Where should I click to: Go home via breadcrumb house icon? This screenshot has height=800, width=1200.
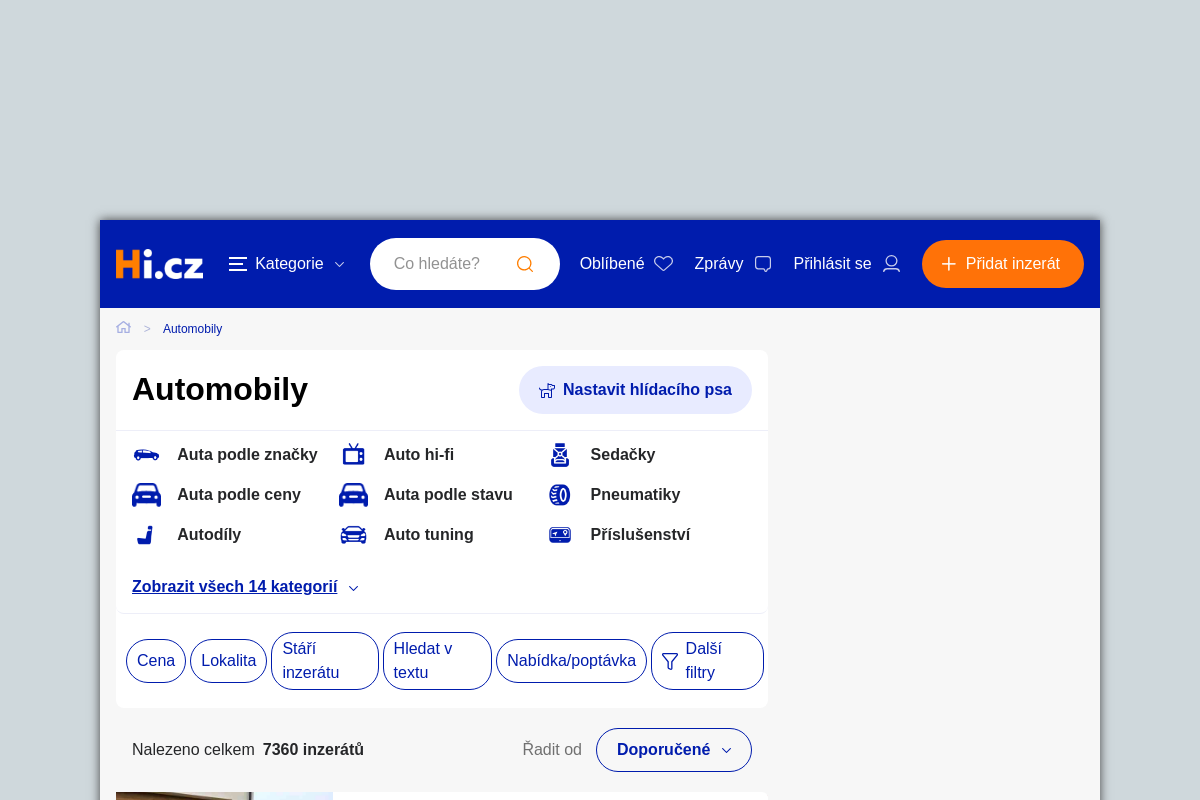coord(124,328)
